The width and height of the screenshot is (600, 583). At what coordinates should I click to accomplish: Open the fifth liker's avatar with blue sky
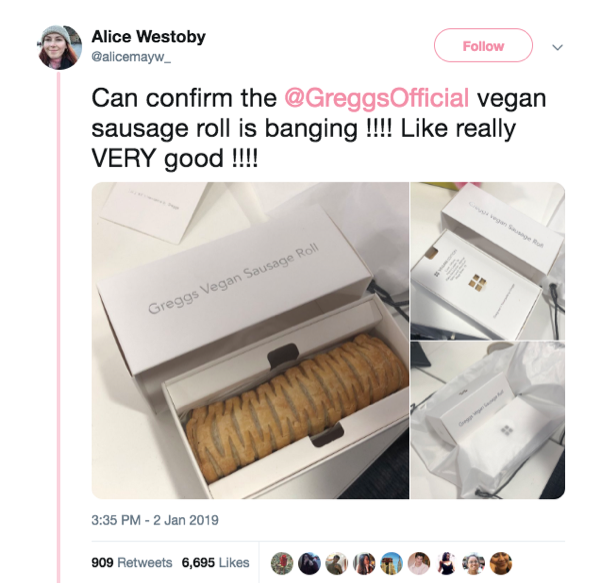391,563
